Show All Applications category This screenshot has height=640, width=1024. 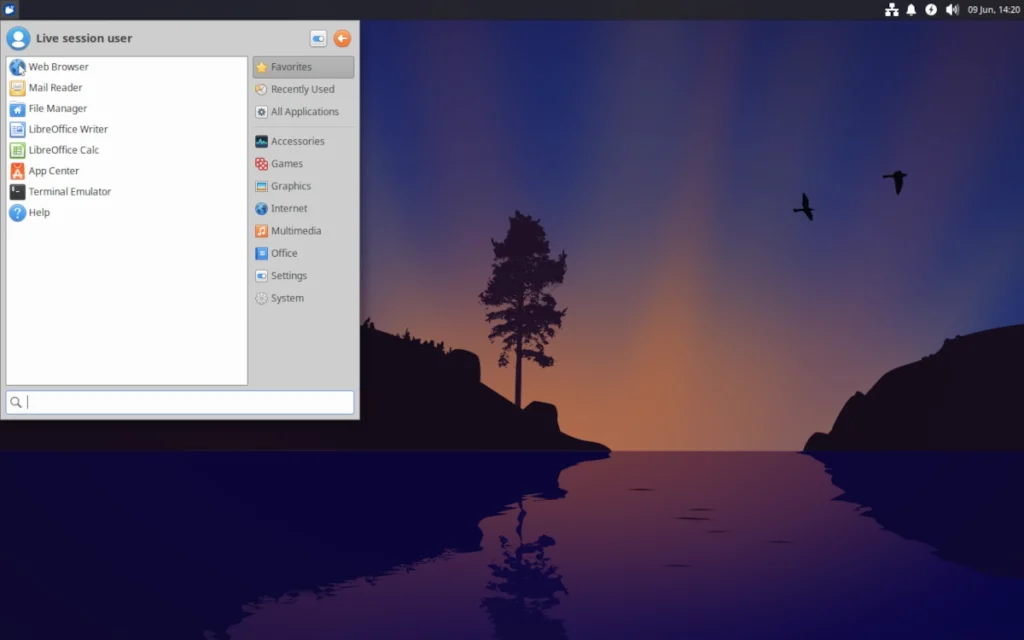304,112
